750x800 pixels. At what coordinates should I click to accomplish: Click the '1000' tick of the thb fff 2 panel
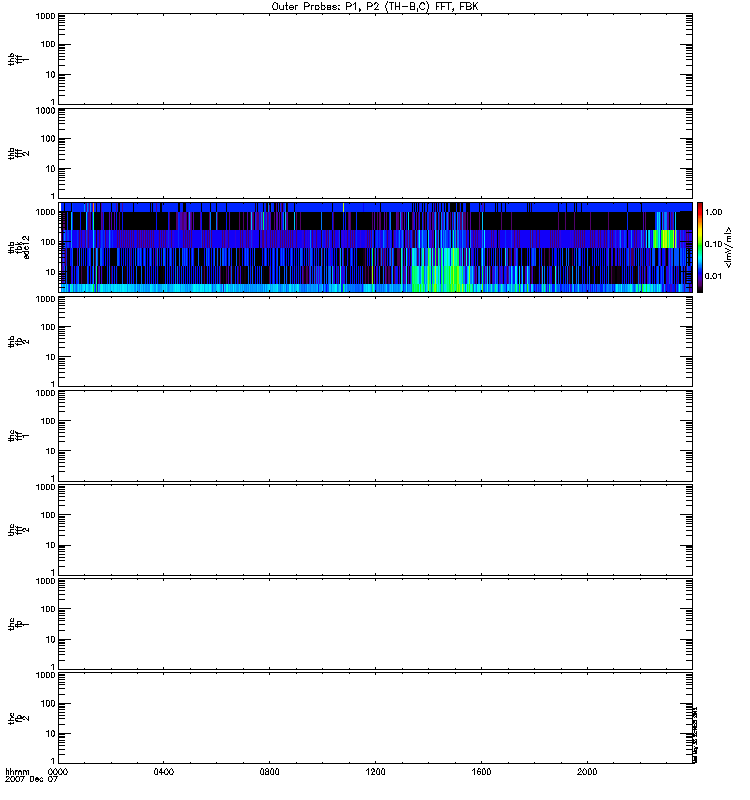45,111
